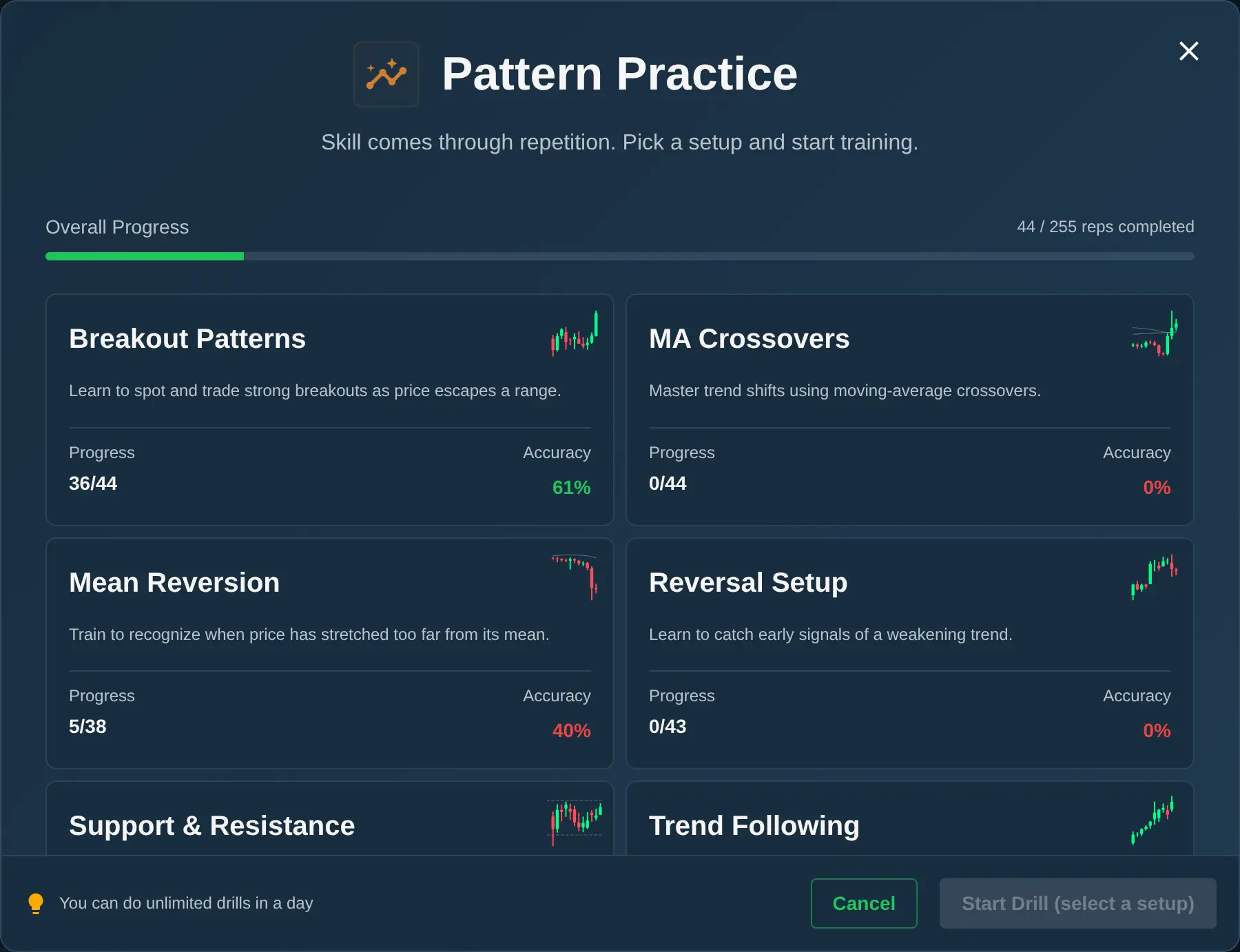Click the 'Skill comes through repetition' subtitle
Viewport: 1240px width, 952px height.
point(619,142)
